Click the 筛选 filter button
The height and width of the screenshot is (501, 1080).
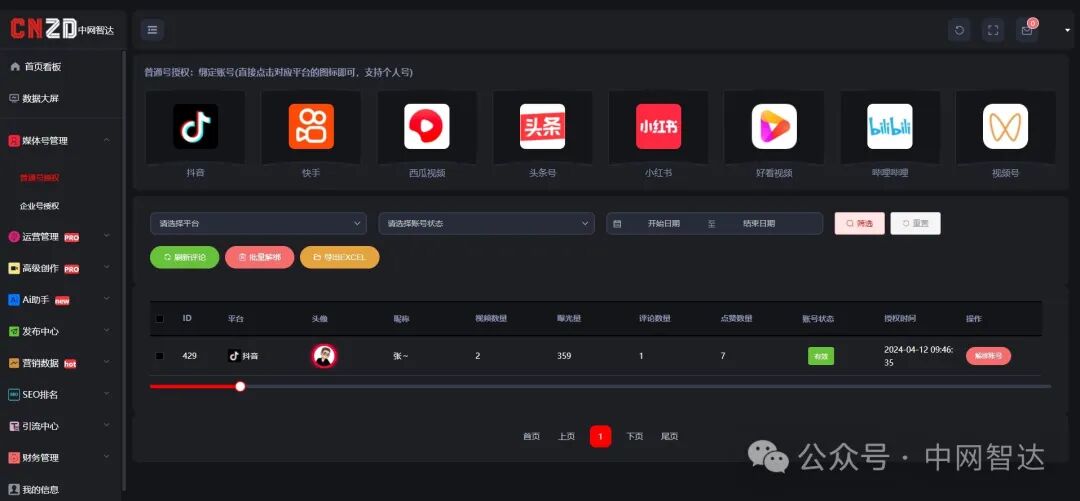tap(860, 223)
